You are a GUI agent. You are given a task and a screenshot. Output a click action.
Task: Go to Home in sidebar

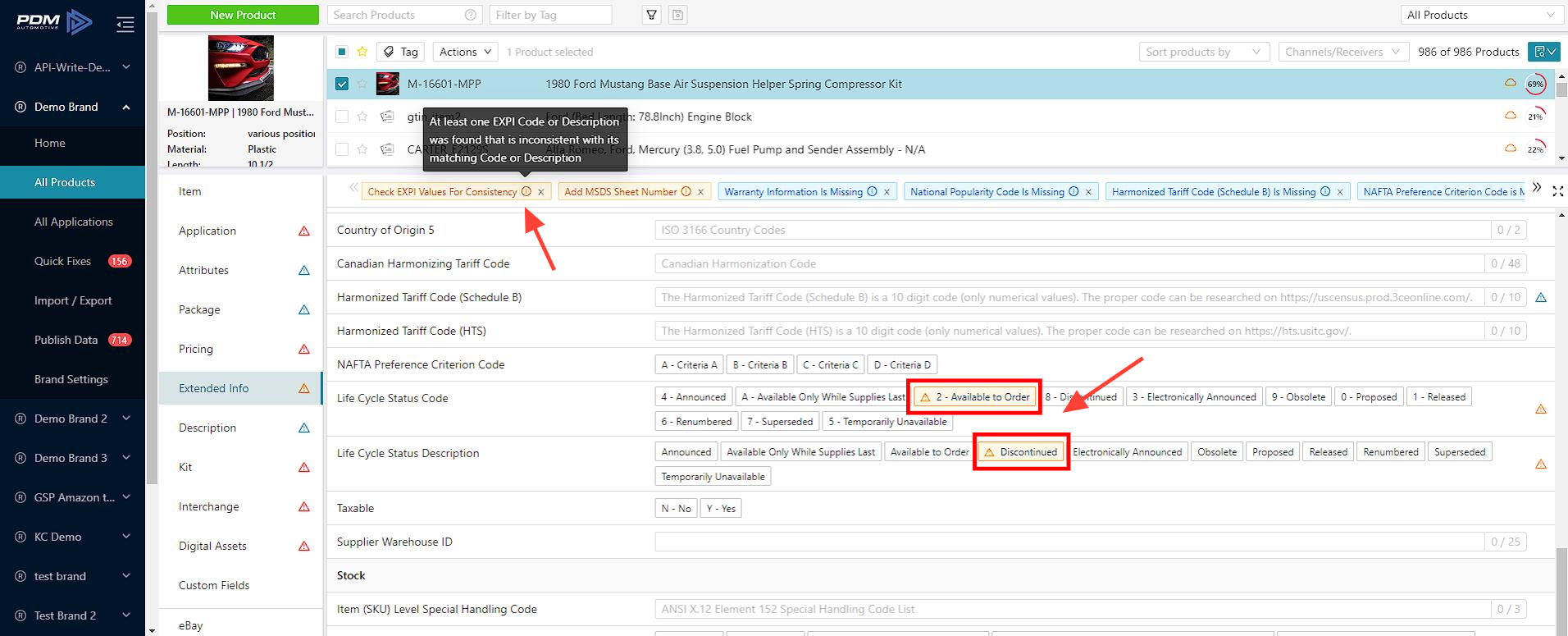[50, 143]
